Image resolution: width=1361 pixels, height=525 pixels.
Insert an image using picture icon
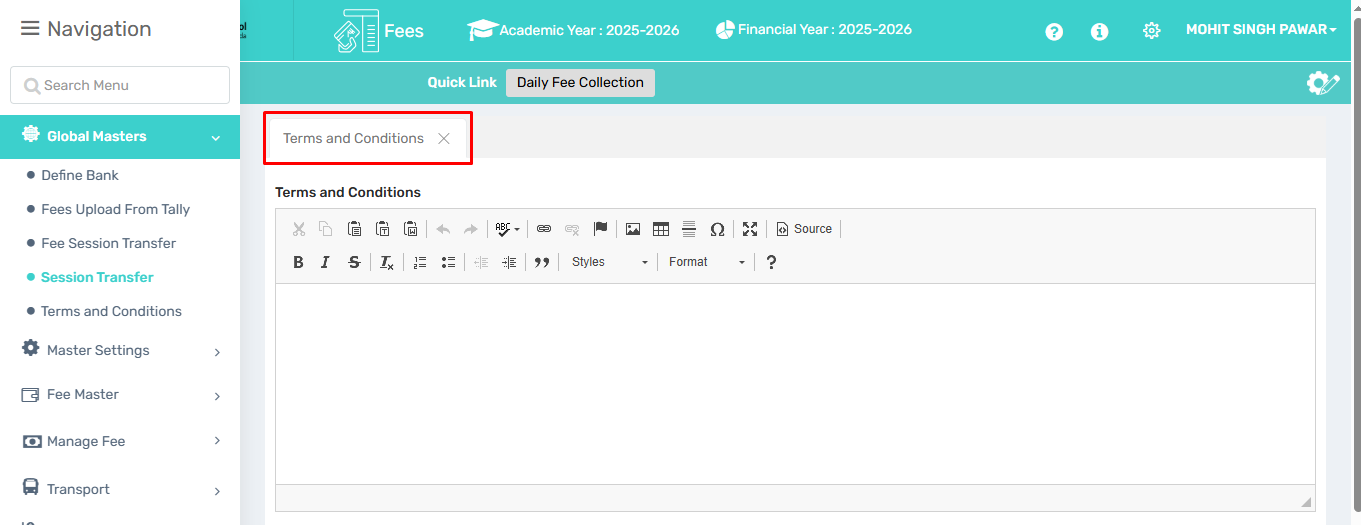click(x=633, y=229)
